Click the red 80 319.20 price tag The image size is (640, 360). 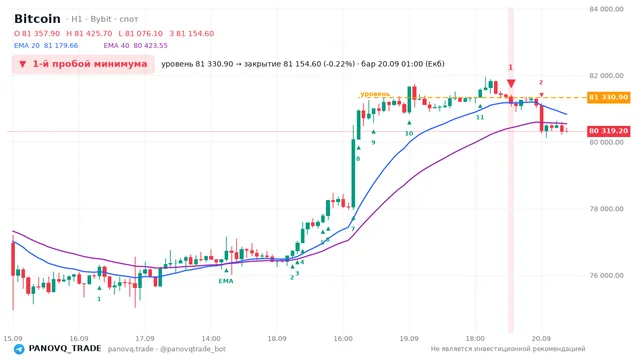coord(608,131)
